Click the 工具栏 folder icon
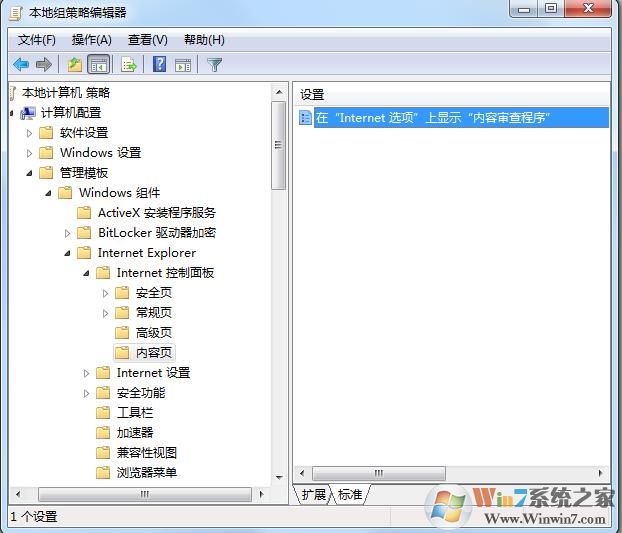The width and height of the screenshot is (622, 533). pyautogui.click(x=103, y=413)
